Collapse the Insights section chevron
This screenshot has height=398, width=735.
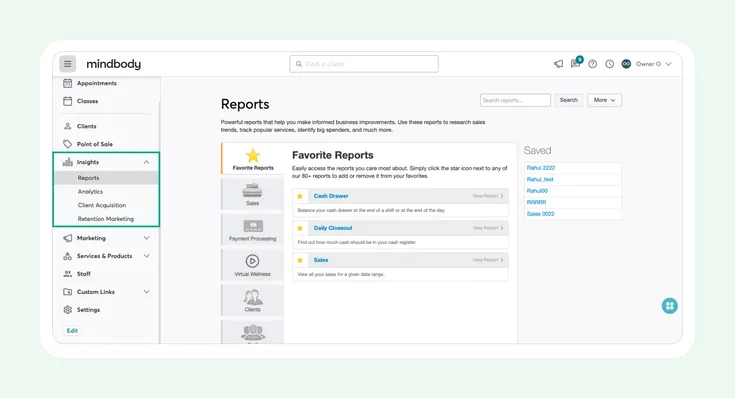pyautogui.click(x=147, y=162)
